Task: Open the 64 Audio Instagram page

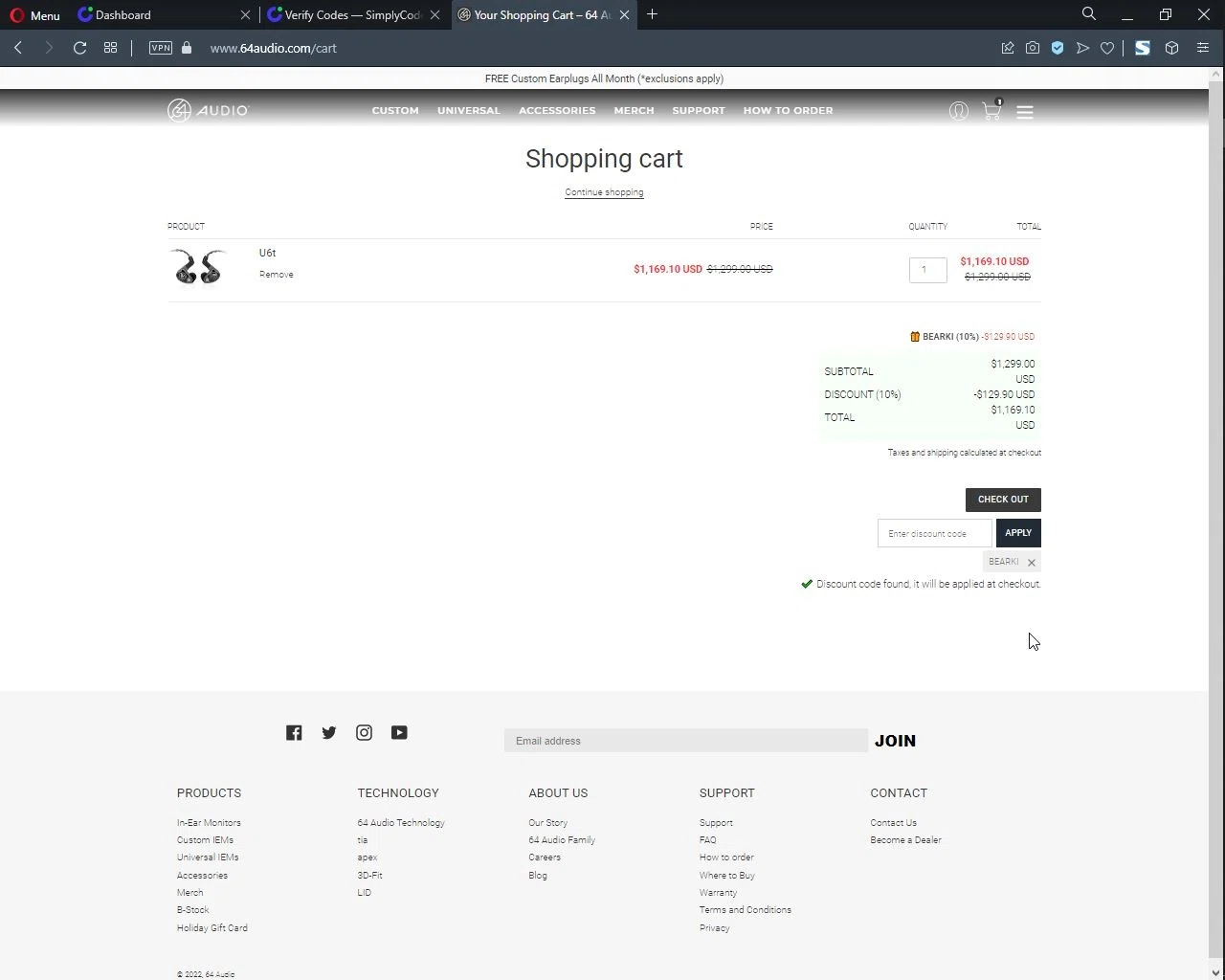Action: click(364, 733)
